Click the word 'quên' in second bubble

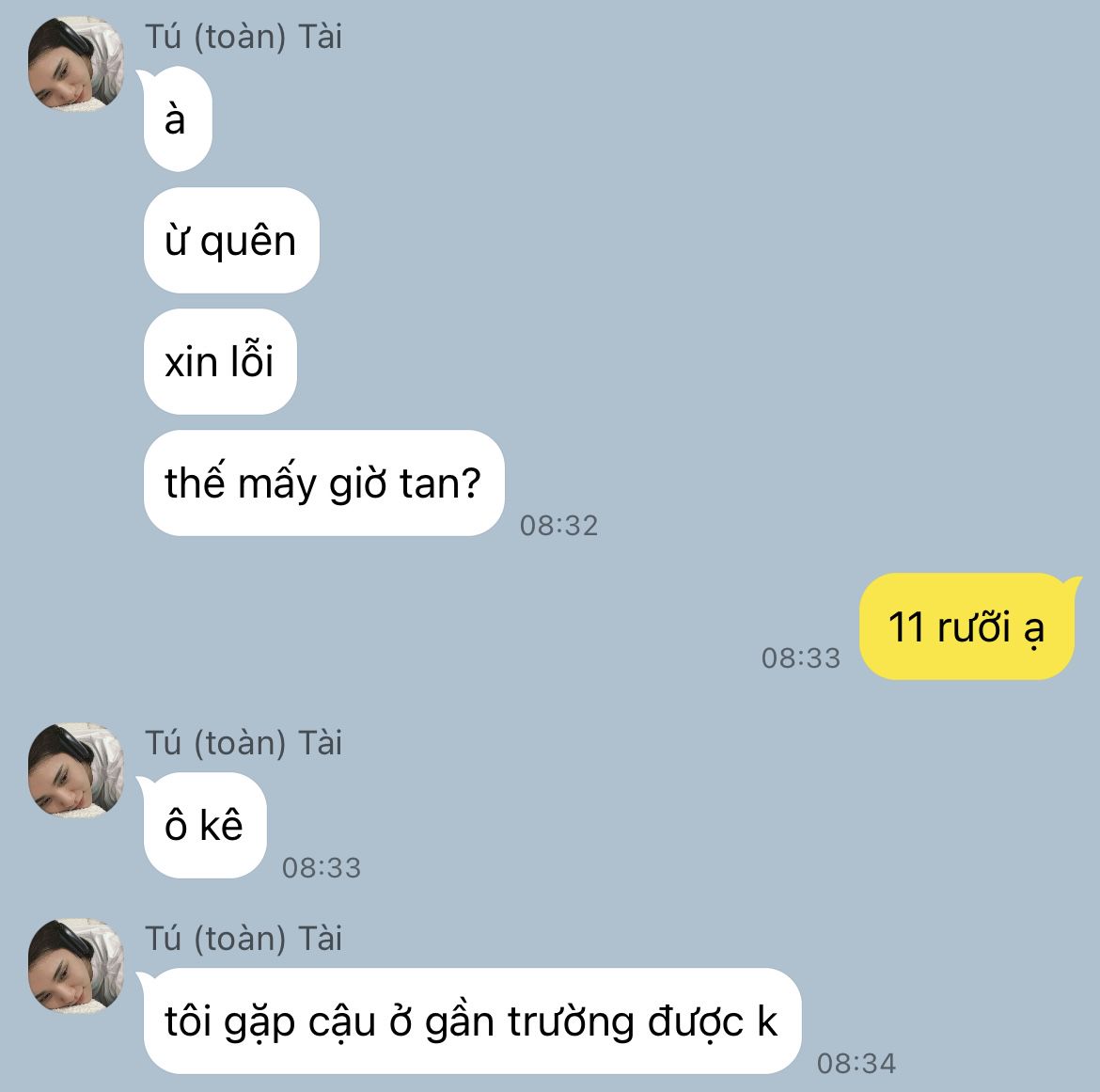[x=248, y=242]
